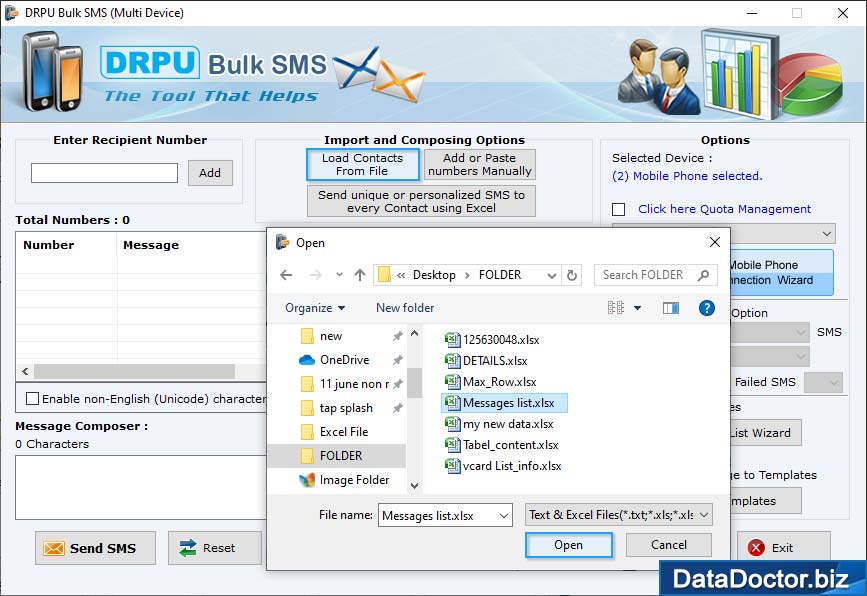The width and height of the screenshot is (867, 596).
Task: Click Desktop in the address breadcrumb
Action: point(434,275)
